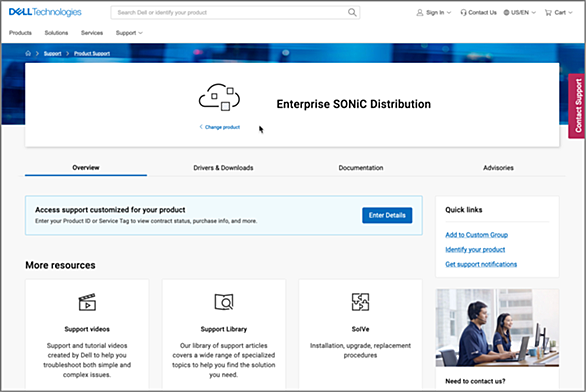586x392 pixels.
Task: Open the Contact Support side tab
Action: pyautogui.click(x=577, y=106)
